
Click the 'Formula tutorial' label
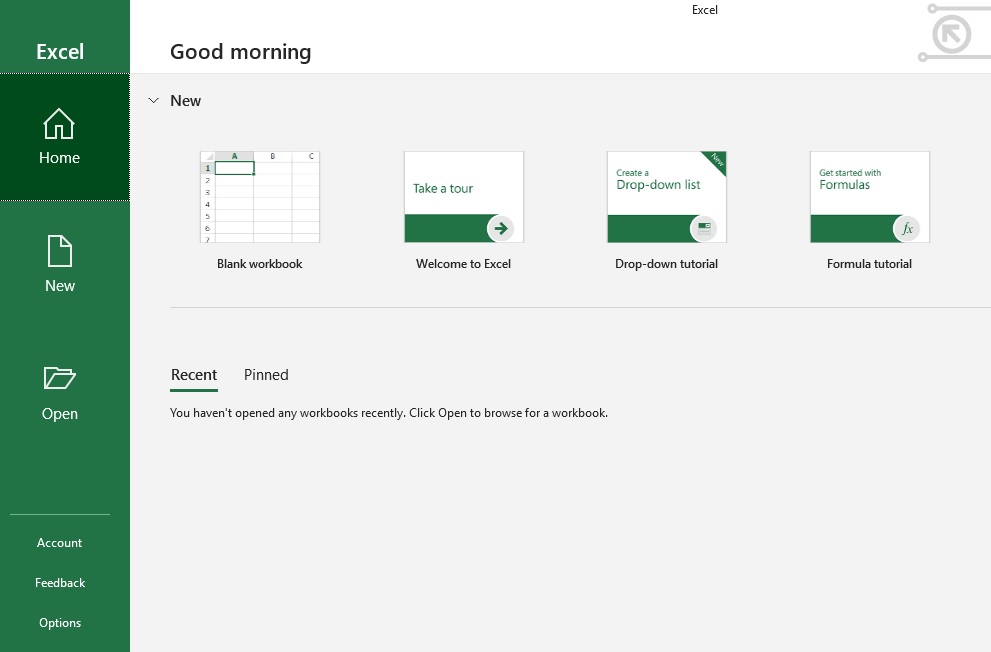(869, 264)
